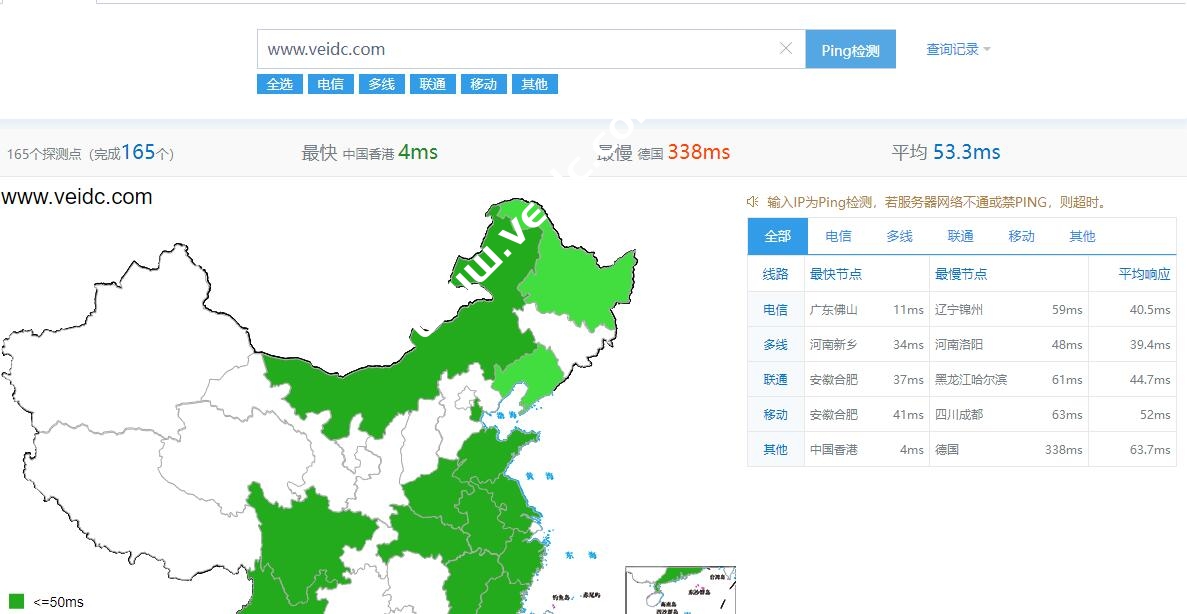Click the green <=50ms legend swatch

pos(17,600)
